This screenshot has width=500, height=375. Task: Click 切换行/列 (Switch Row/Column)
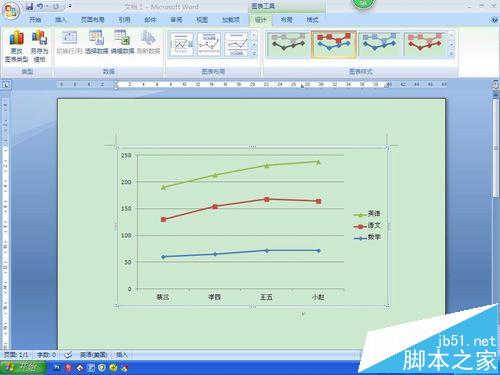coord(69,42)
